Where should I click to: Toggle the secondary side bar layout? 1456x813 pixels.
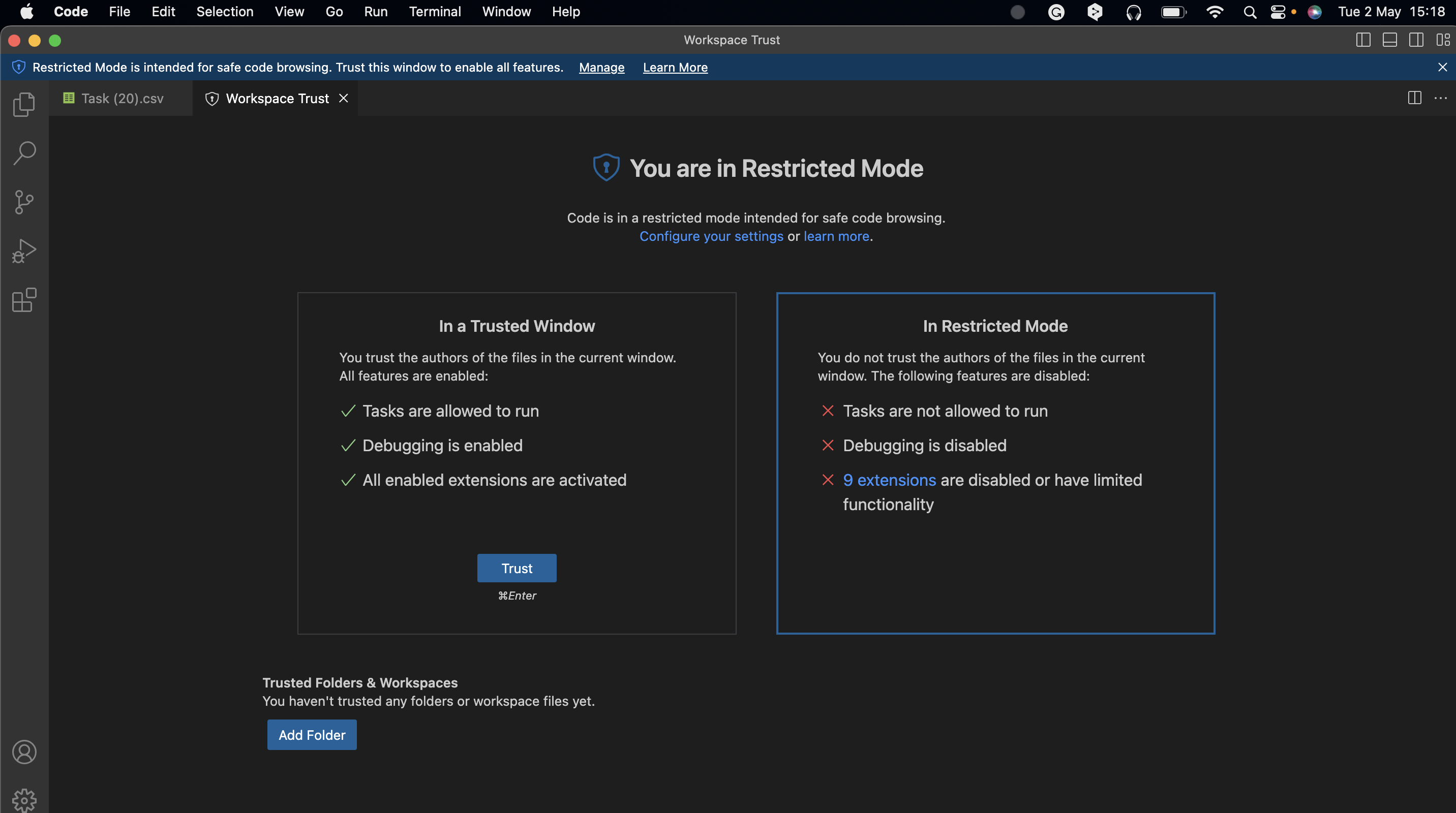[x=1416, y=40]
